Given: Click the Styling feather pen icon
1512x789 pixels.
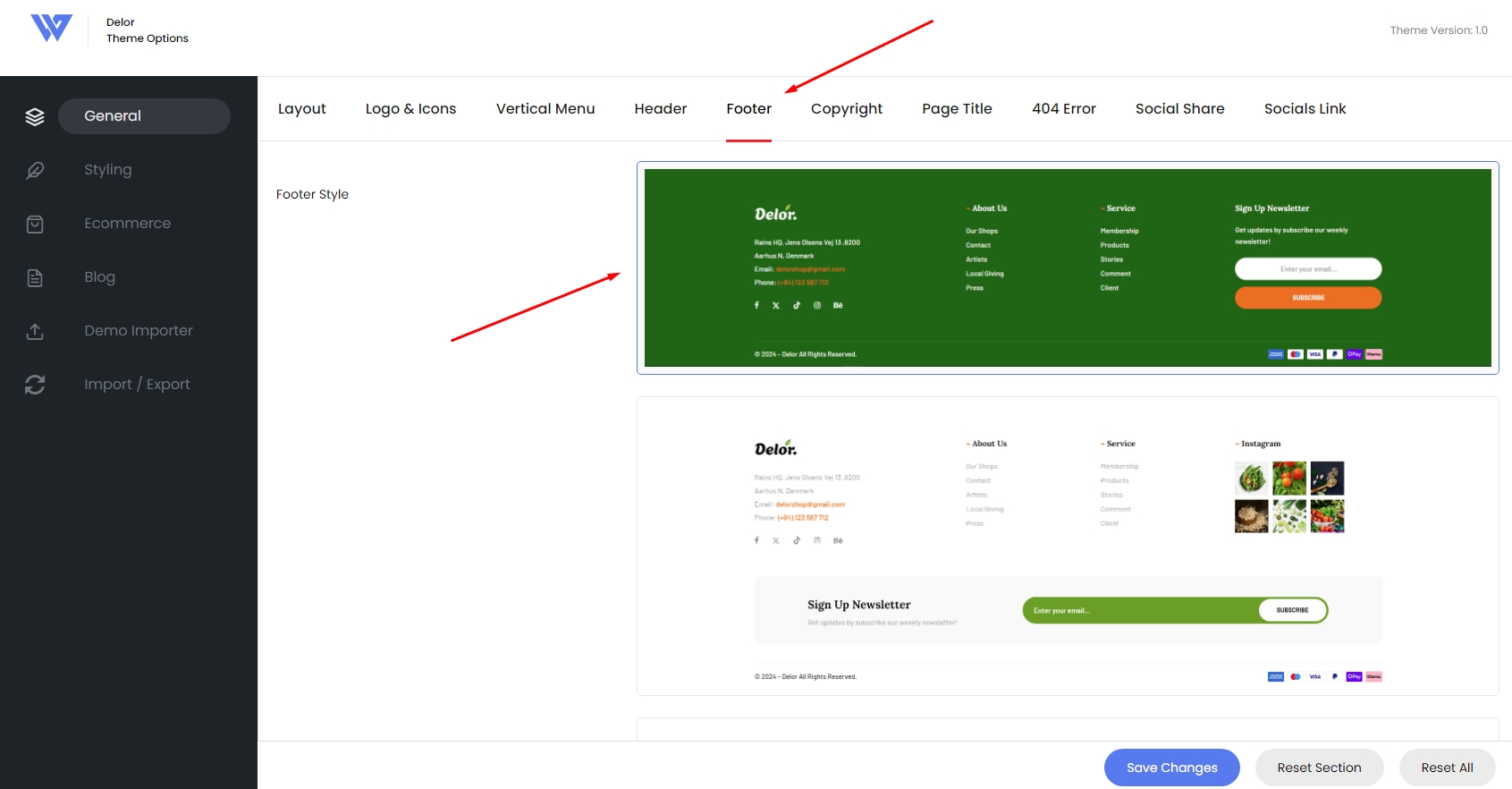Looking at the screenshot, I should [35, 170].
